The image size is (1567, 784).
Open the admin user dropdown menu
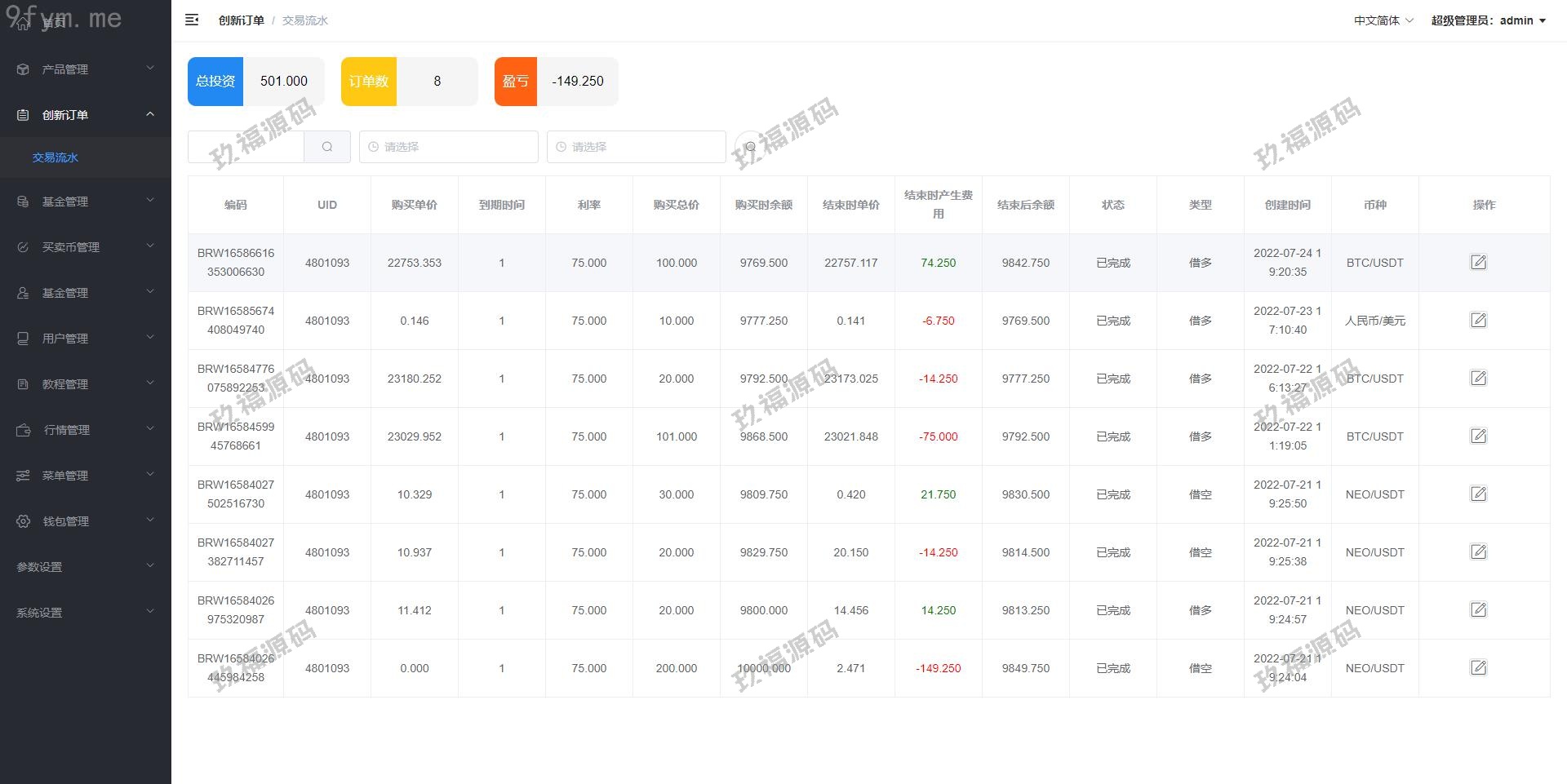click(x=1488, y=20)
